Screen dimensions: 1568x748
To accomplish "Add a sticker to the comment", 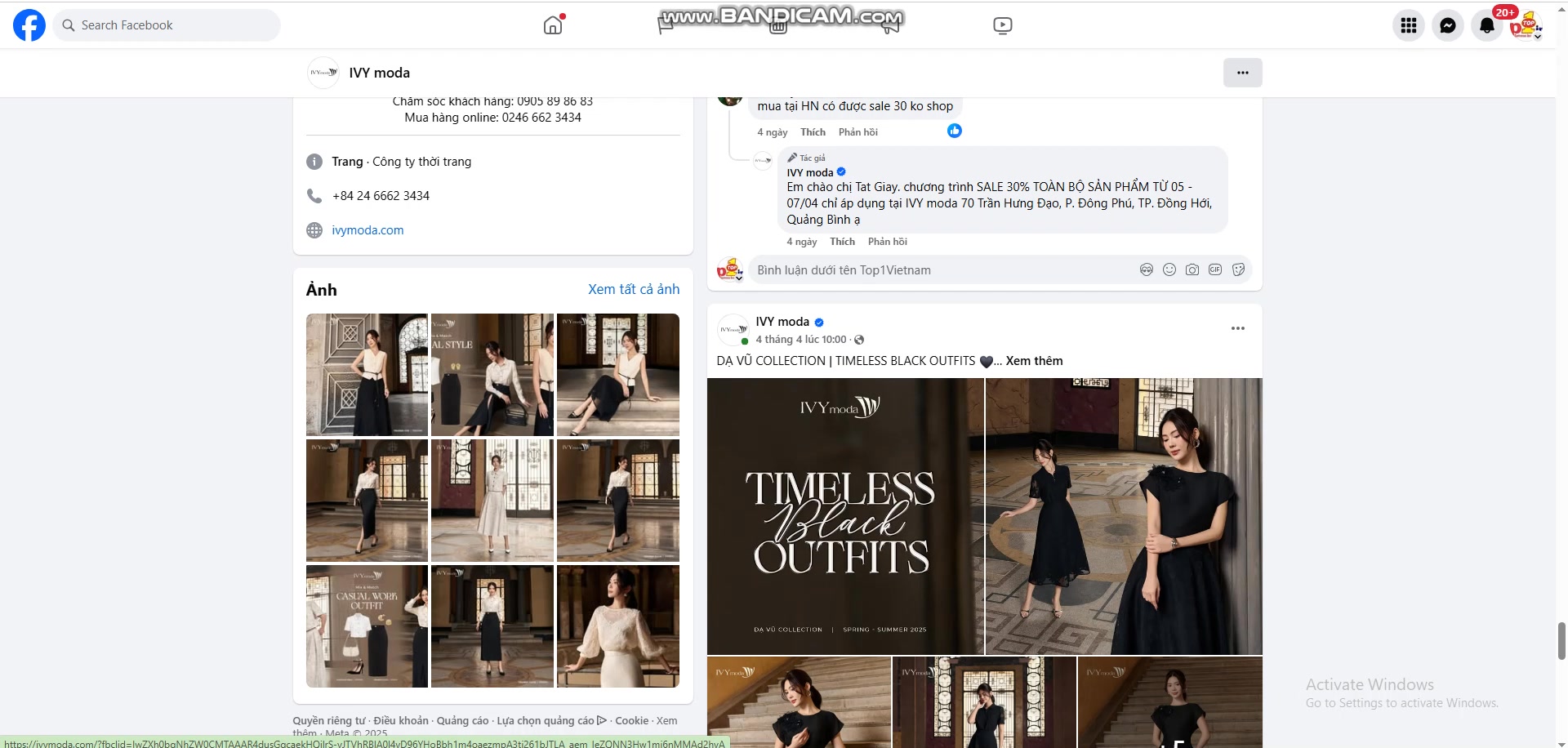I will [1238, 269].
